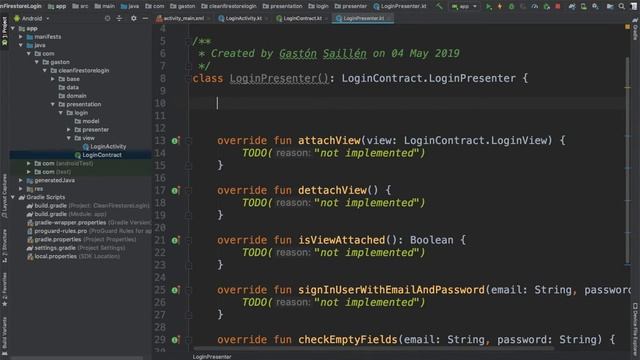Select the local.properties file
Image resolution: width=640 pixels, height=360 pixels.
point(73,257)
